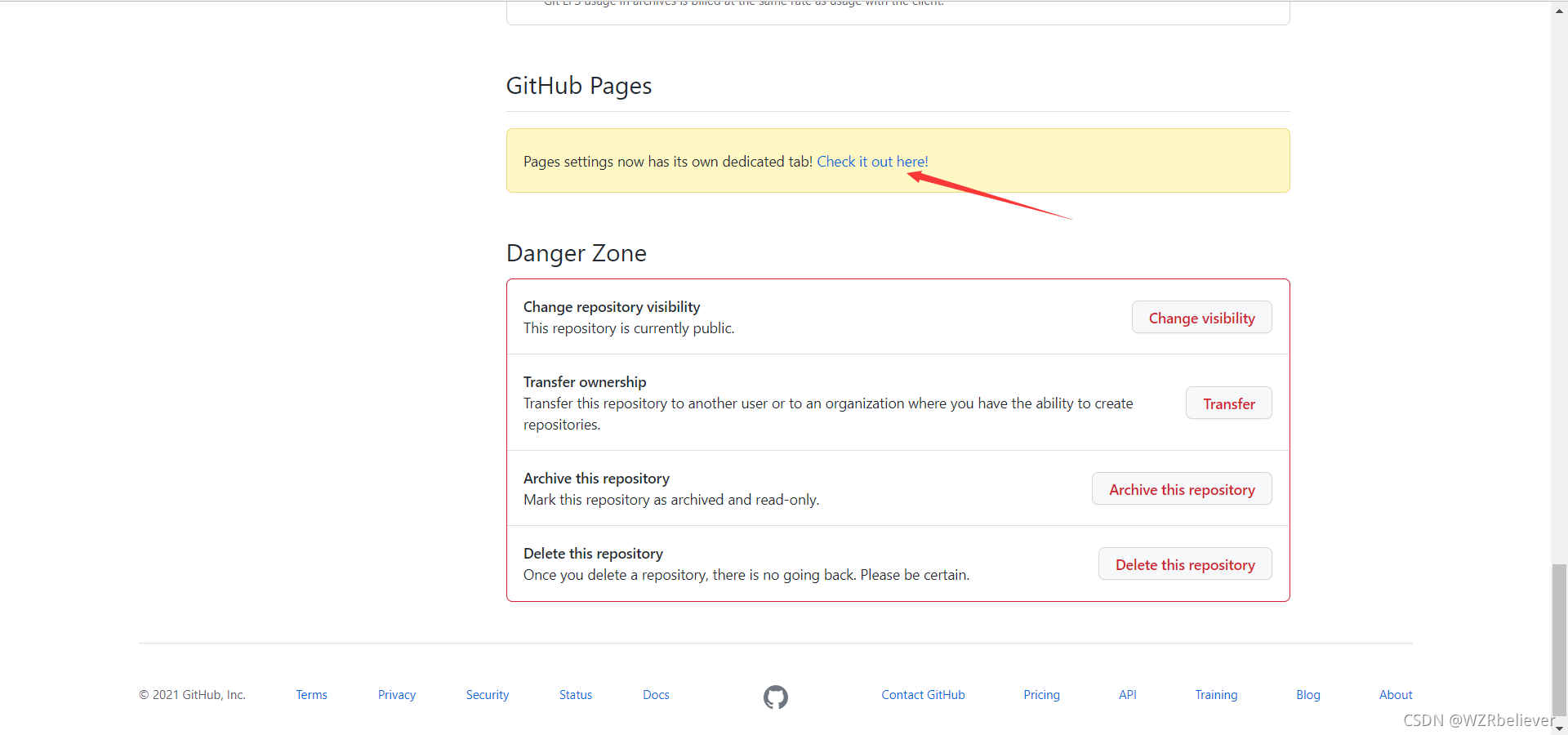Click 'This repository is currently public.' text
The image size is (1568, 735).
[629, 328]
